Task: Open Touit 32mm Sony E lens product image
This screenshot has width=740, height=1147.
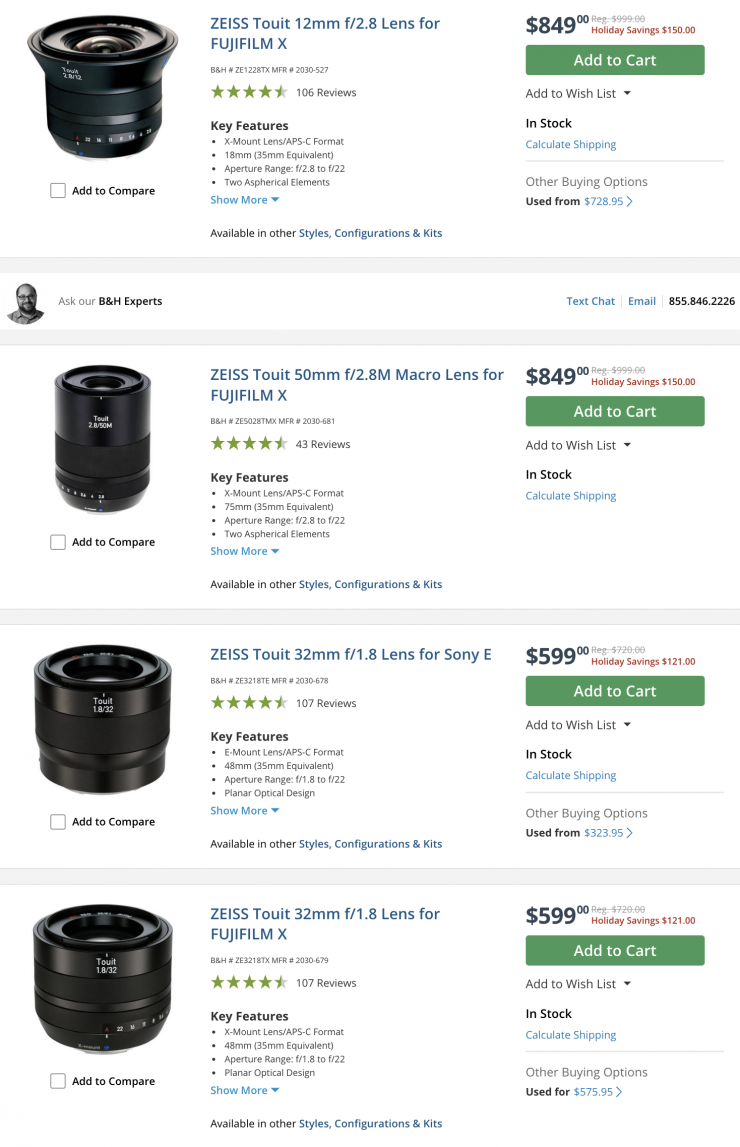Action: point(102,720)
